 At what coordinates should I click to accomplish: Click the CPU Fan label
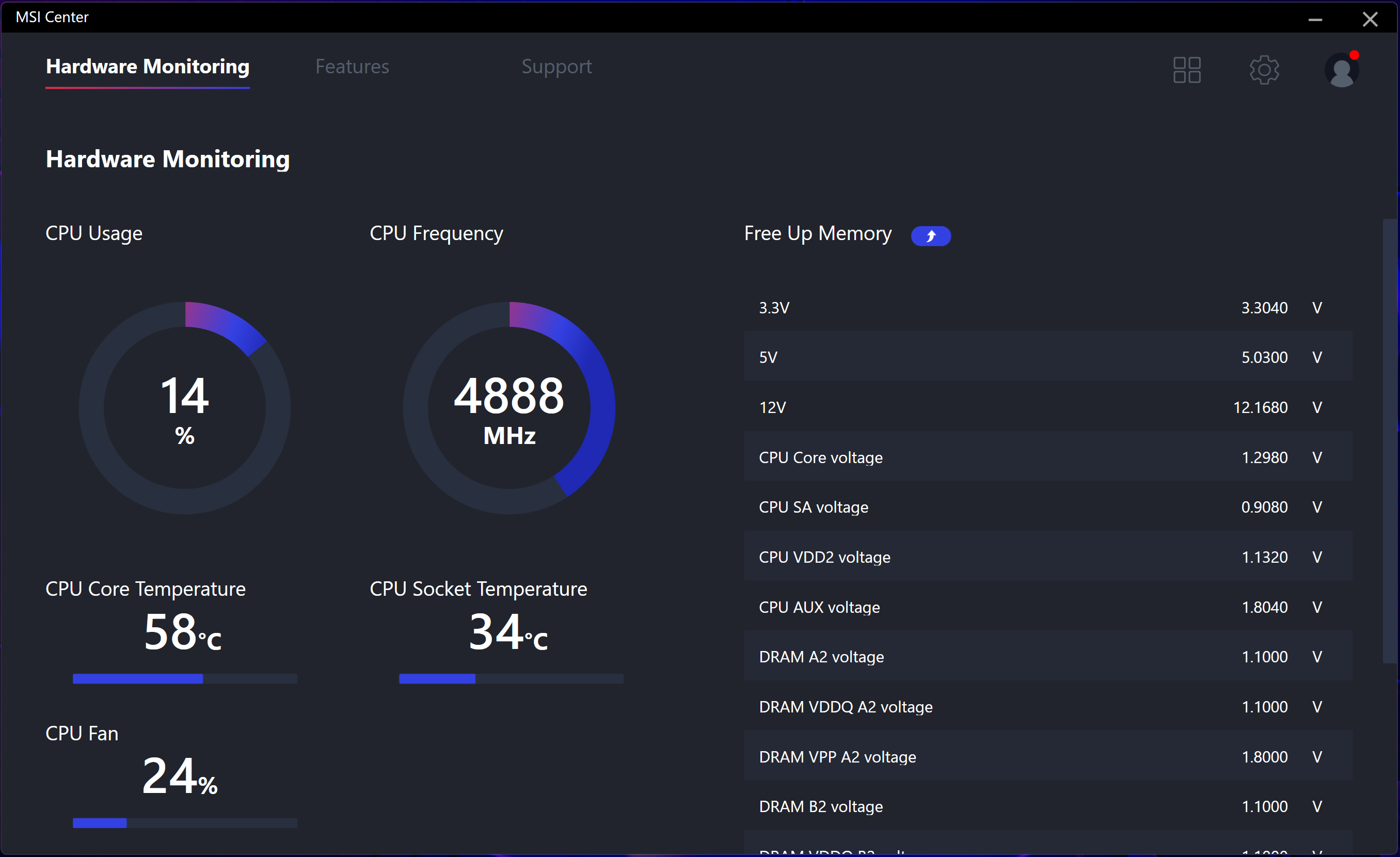tap(82, 733)
